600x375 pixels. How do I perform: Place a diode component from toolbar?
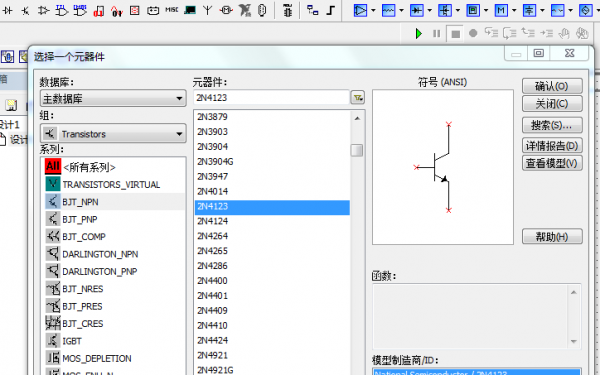(x=7, y=10)
